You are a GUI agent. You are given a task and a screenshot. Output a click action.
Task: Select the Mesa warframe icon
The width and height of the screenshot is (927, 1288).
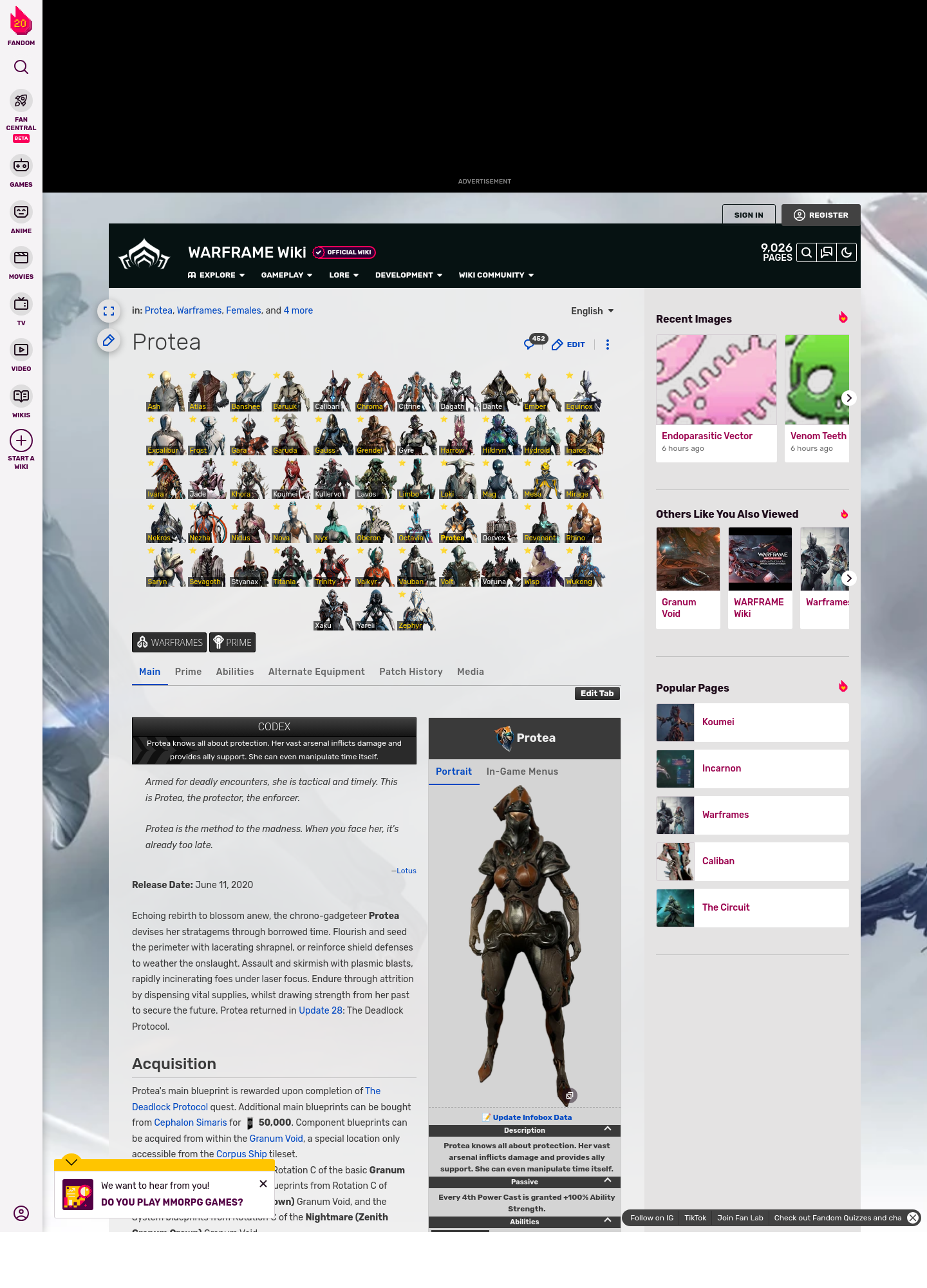click(543, 478)
